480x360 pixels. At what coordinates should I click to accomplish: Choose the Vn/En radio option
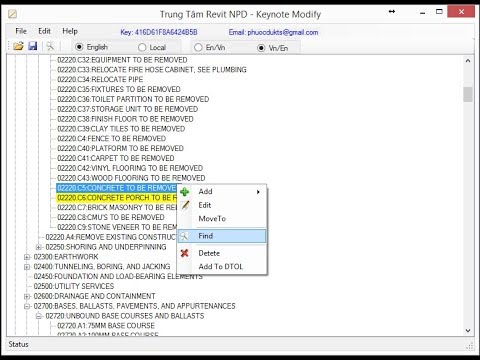(x=261, y=48)
